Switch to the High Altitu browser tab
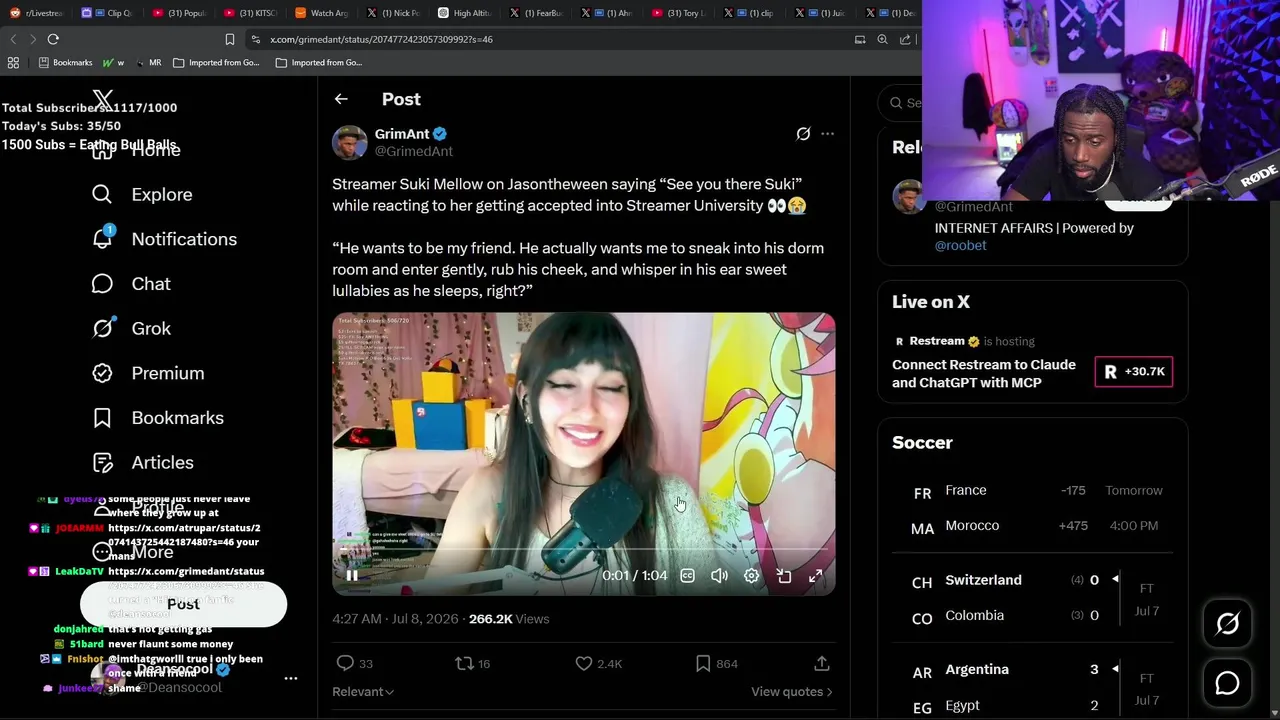 coord(467,13)
